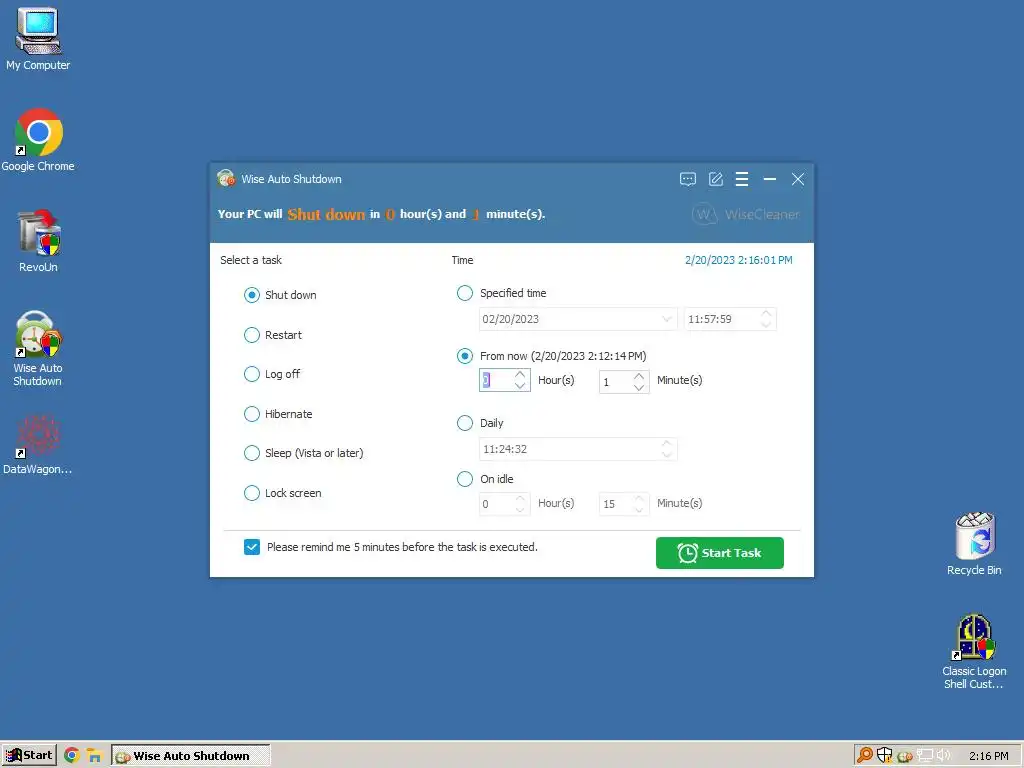Choose the From now radio button
The image size is (1024, 768).
tap(465, 356)
